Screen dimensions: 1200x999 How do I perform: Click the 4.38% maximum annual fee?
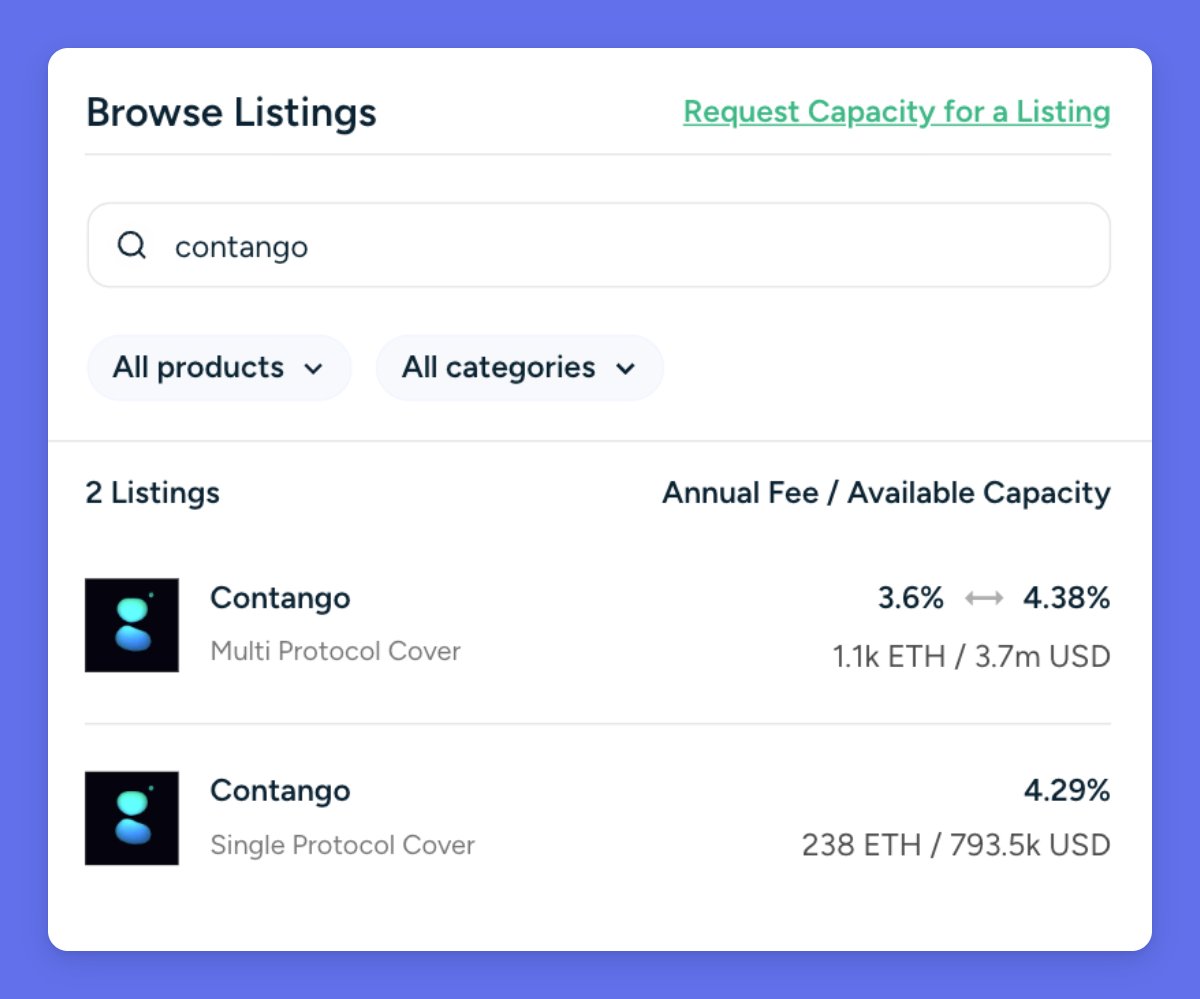pyautogui.click(x=1066, y=598)
